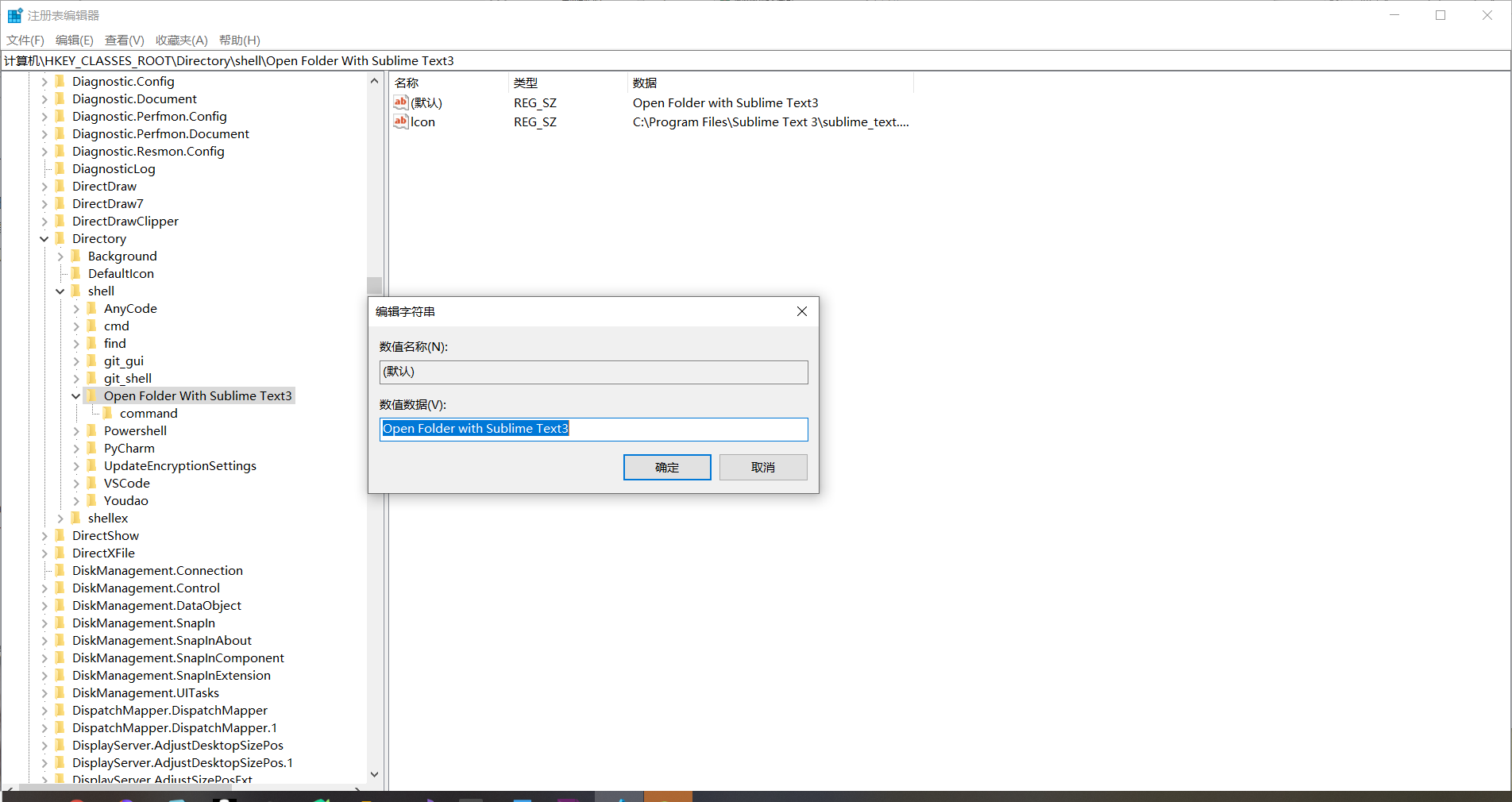Open the 编辑(E) menu

[x=75, y=40]
